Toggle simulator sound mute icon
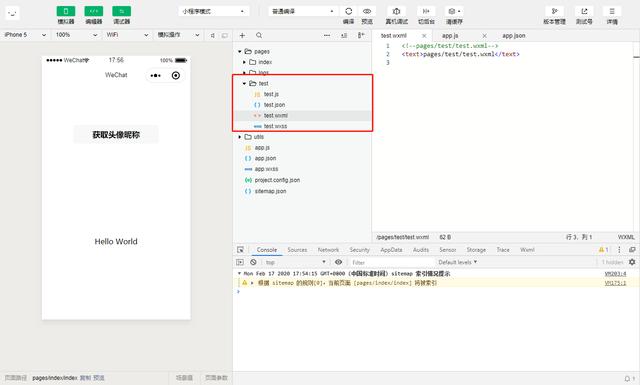The width and height of the screenshot is (640, 385). [x=212, y=36]
